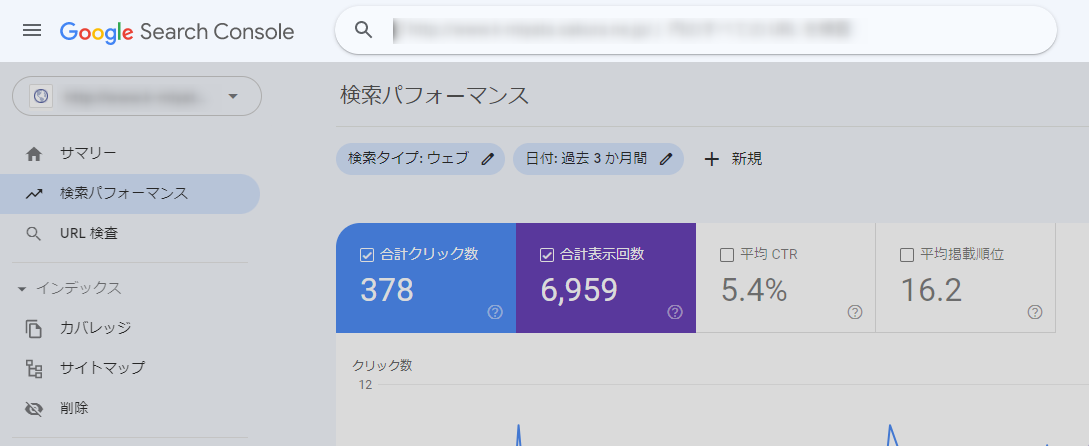Click the 16.2 average position value
Screen dimensions: 1089x446
(x=931, y=290)
